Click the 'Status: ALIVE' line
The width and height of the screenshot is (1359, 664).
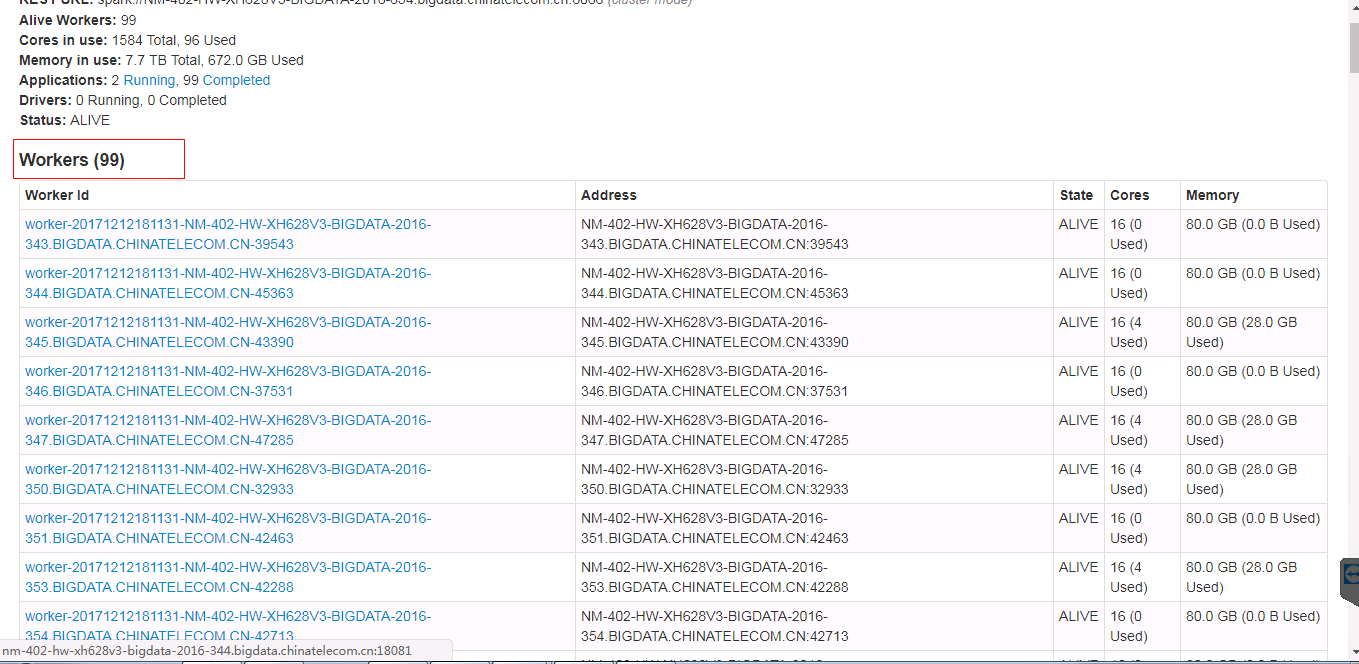pos(65,120)
